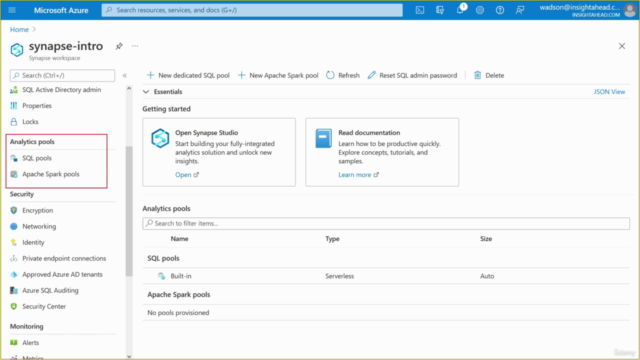Open Alerts under Monitoring
640x360 pixels.
pyautogui.click(x=31, y=343)
